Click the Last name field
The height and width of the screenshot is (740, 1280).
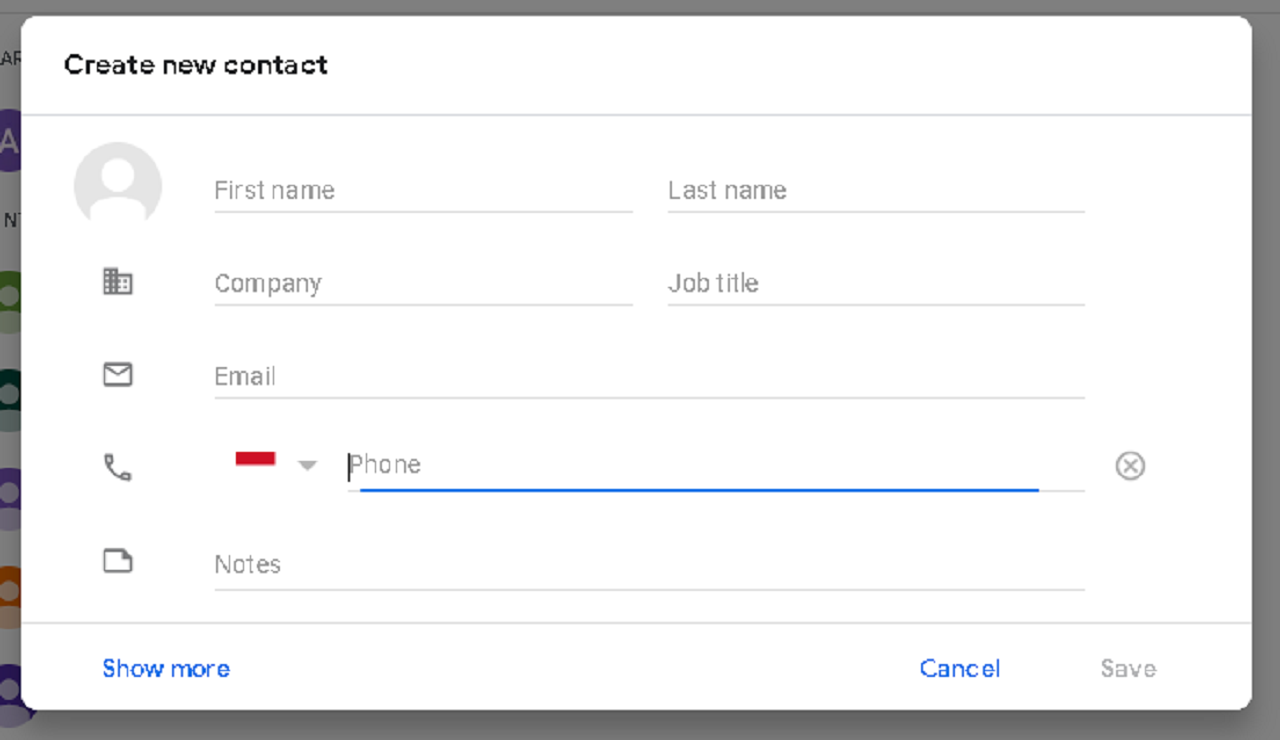(875, 191)
